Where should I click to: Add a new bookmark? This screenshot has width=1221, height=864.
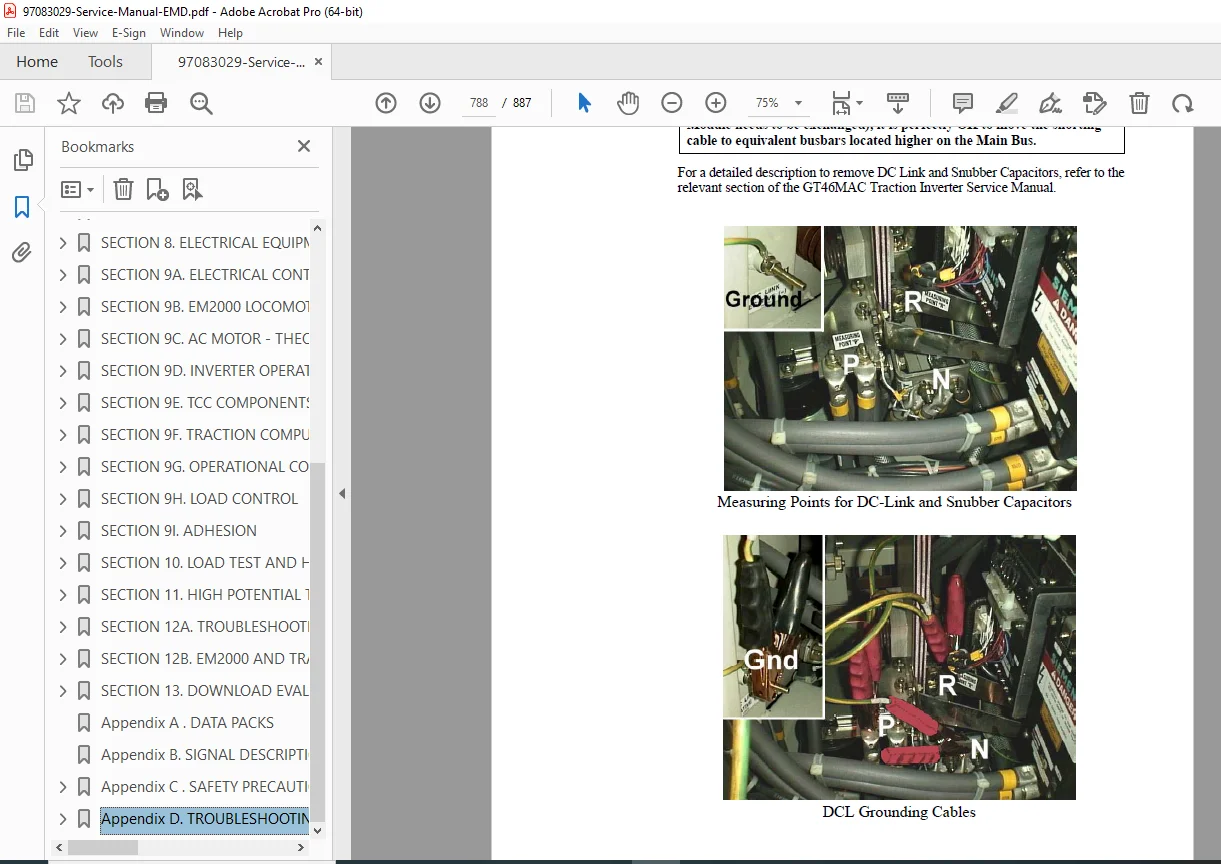tap(157, 189)
